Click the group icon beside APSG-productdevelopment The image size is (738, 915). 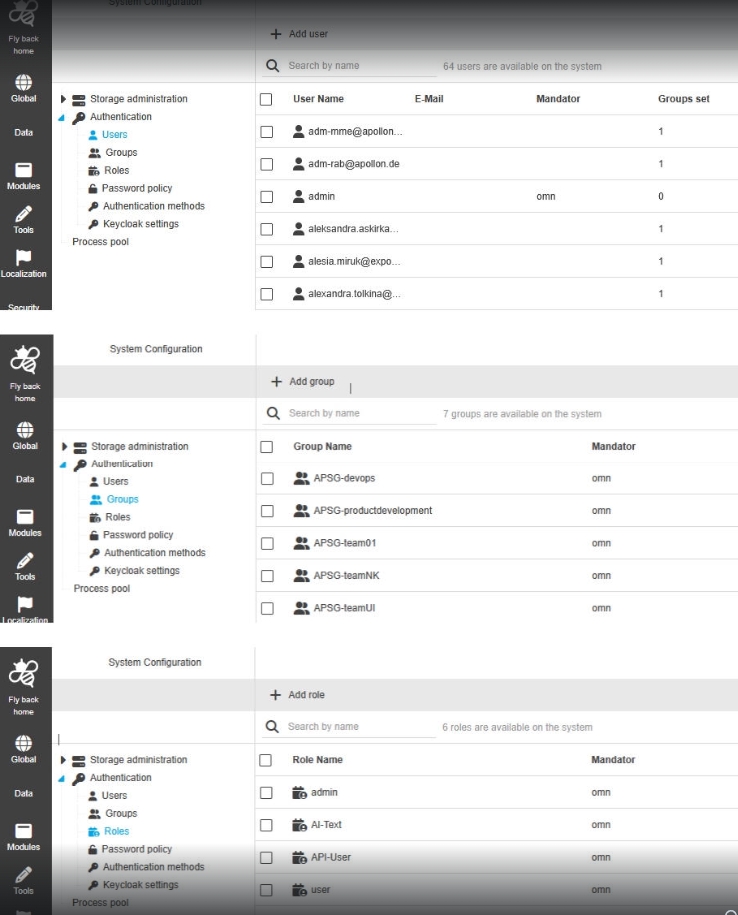click(301, 511)
